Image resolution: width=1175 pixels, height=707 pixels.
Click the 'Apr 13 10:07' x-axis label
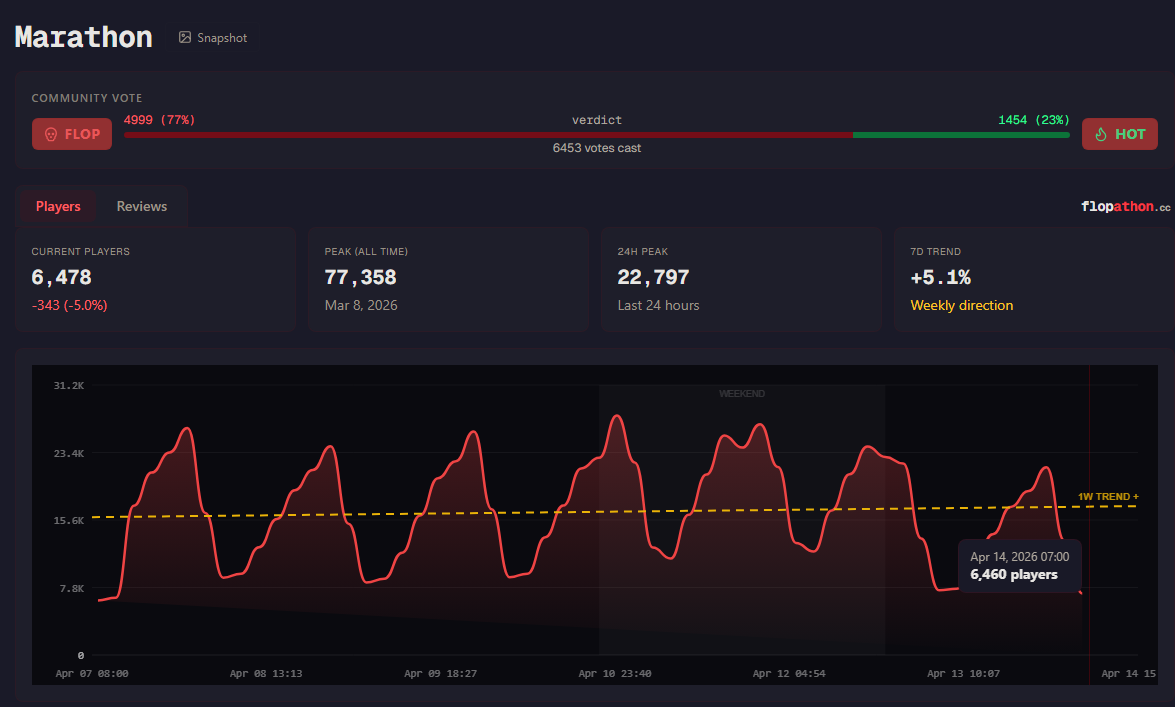coord(963,673)
